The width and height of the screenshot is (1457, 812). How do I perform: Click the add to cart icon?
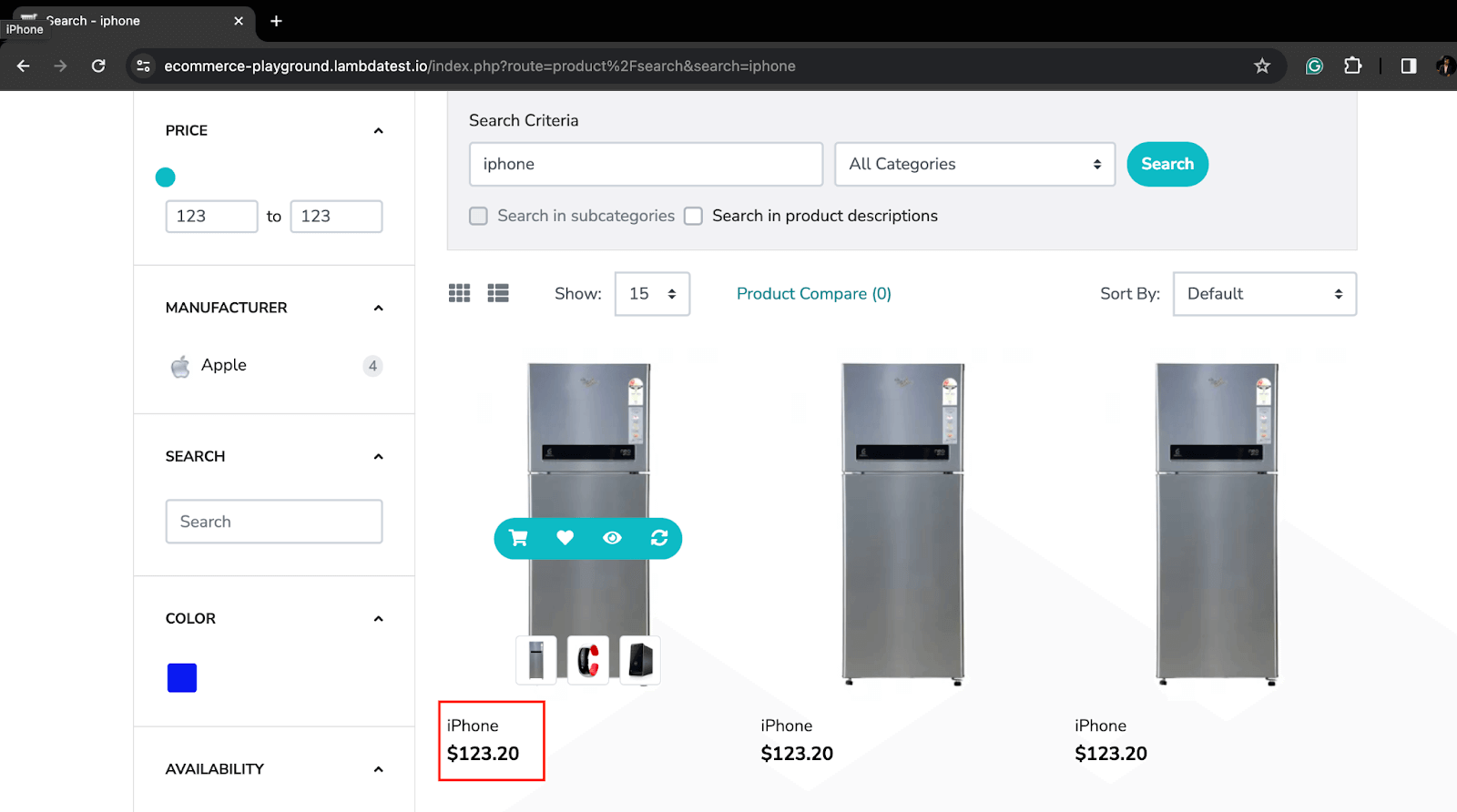pos(518,538)
